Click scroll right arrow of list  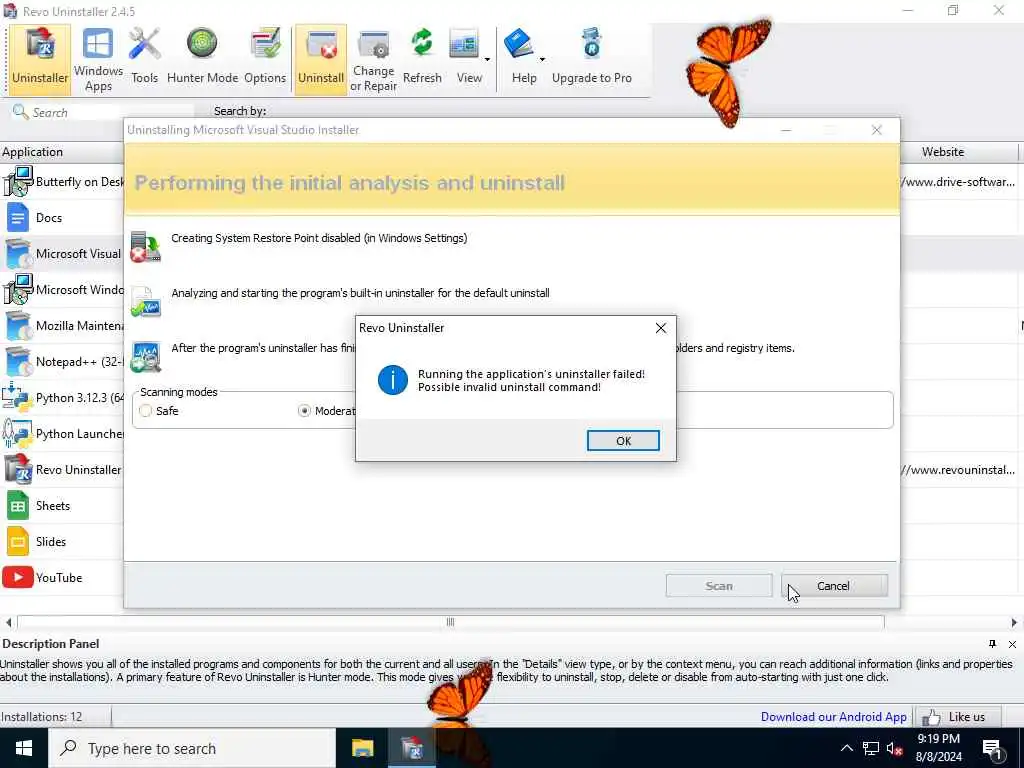[1014, 622]
